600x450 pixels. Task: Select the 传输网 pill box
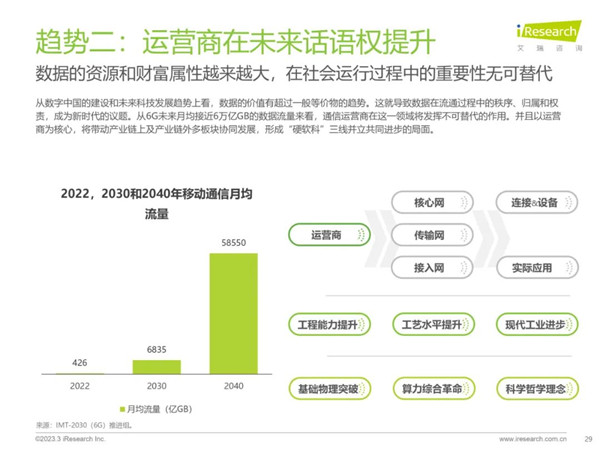coord(432,235)
